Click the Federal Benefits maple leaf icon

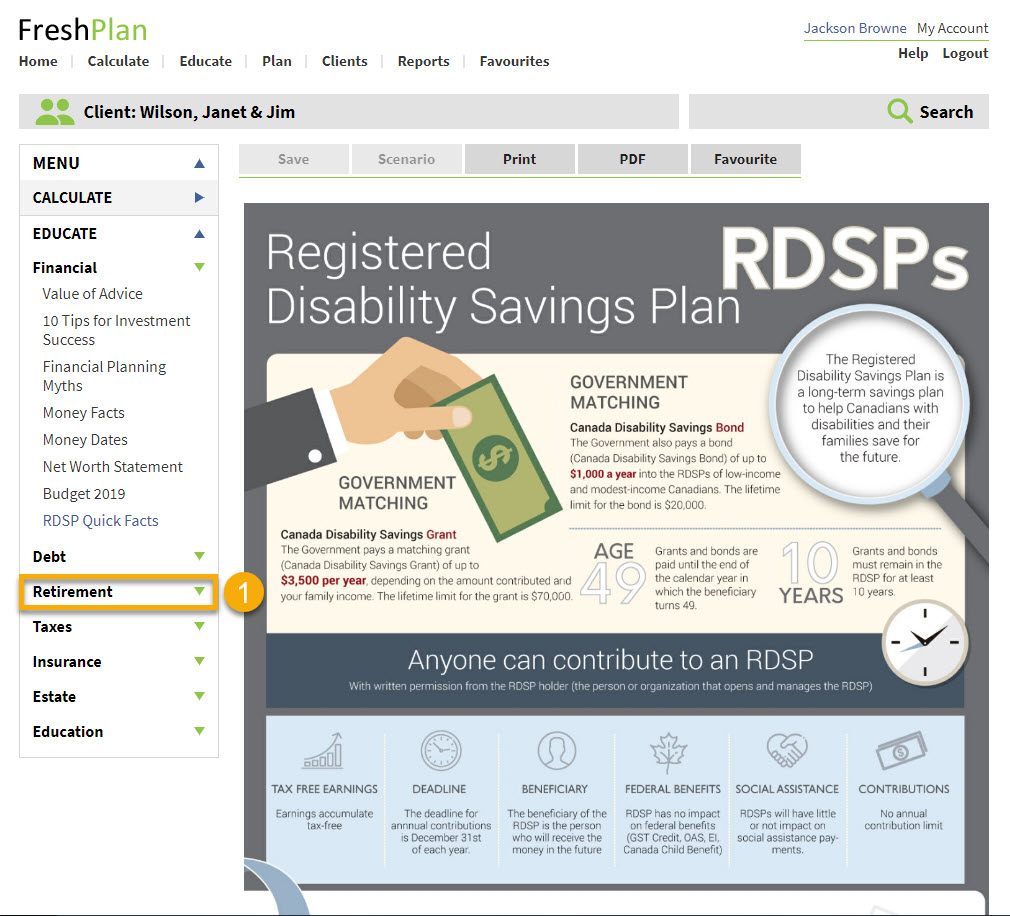pos(669,752)
